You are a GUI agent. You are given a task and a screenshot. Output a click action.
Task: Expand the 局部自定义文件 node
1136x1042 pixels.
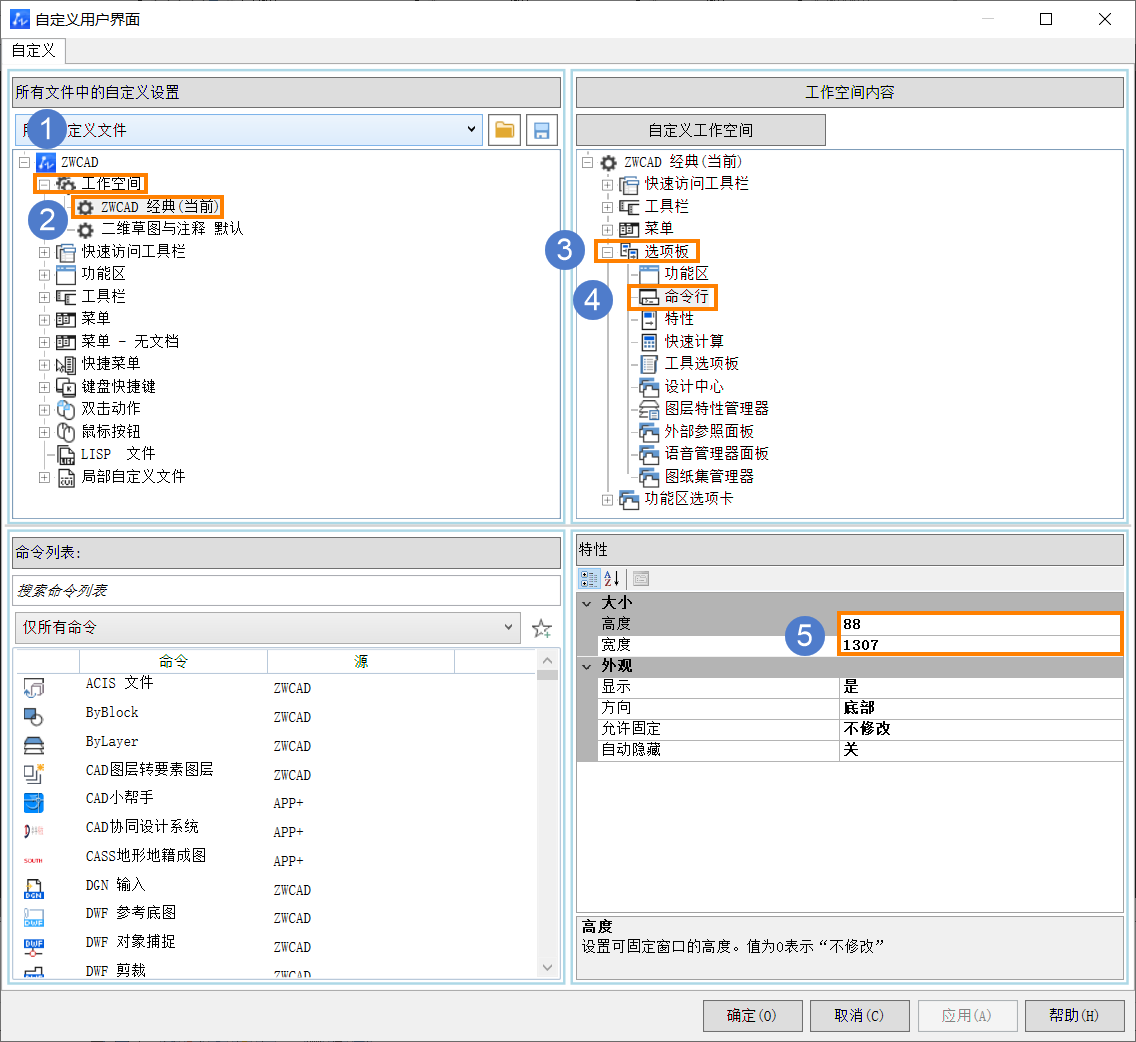(x=44, y=478)
